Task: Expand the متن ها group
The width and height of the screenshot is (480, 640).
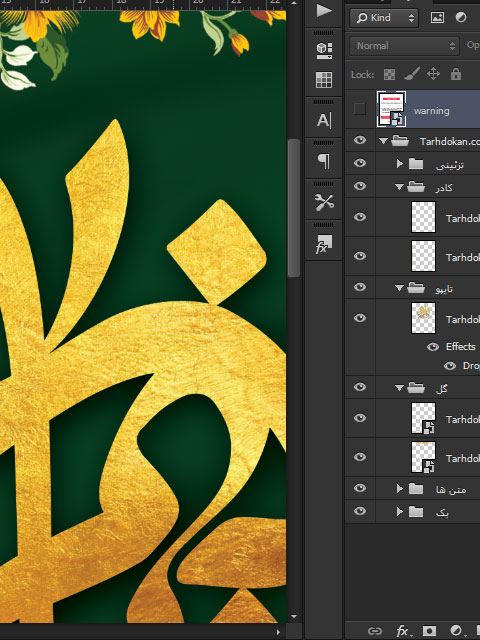Action: coord(400,489)
